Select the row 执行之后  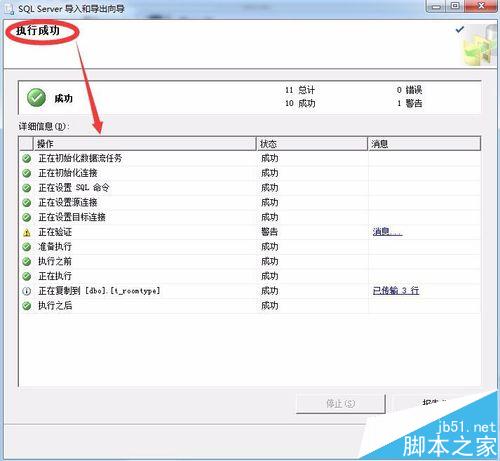pyautogui.click(x=250, y=306)
